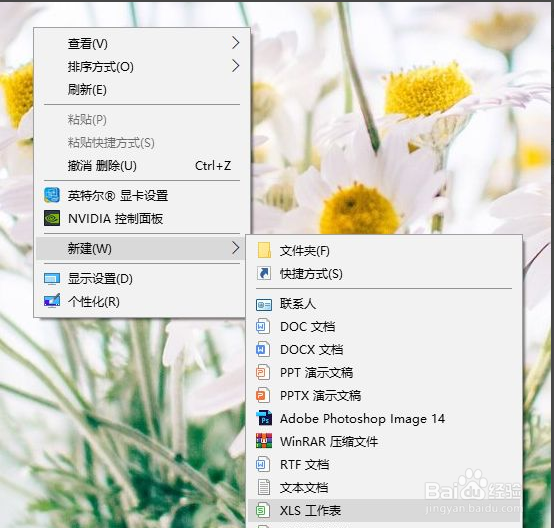Click the PPTX presentation icon
The image size is (554, 528).
tap(263, 395)
